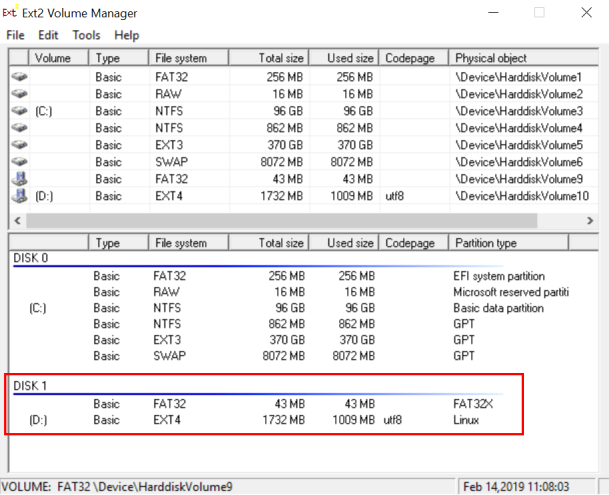Select \Device\HarddiskVolume3 entry
The width and height of the screenshot is (609, 495).
(x=519, y=111)
